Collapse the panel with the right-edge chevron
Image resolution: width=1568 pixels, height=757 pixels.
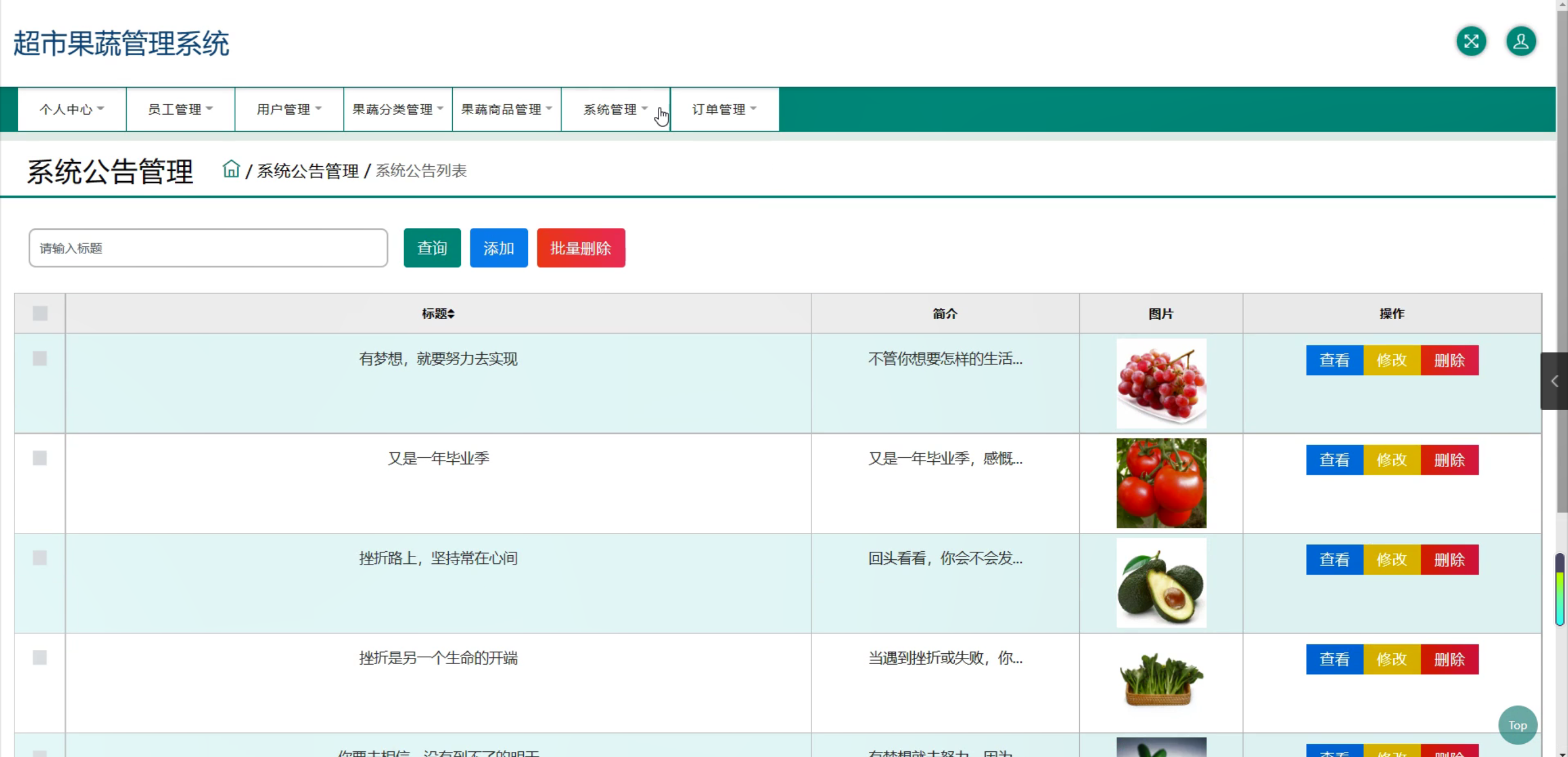1554,381
